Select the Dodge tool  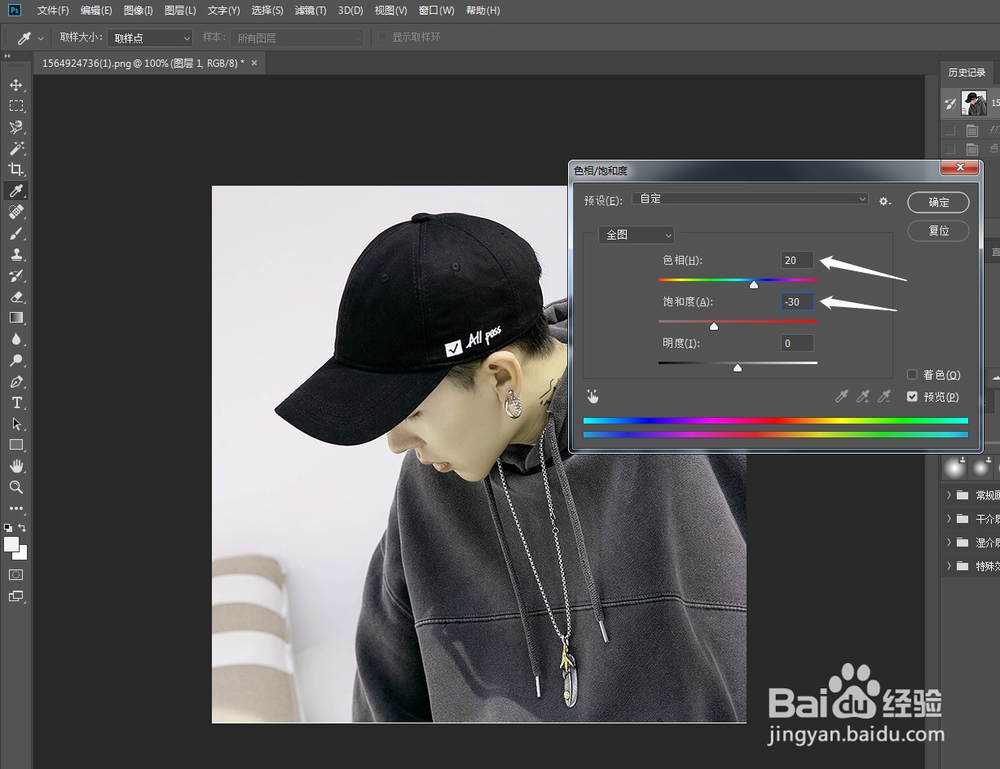16,360
